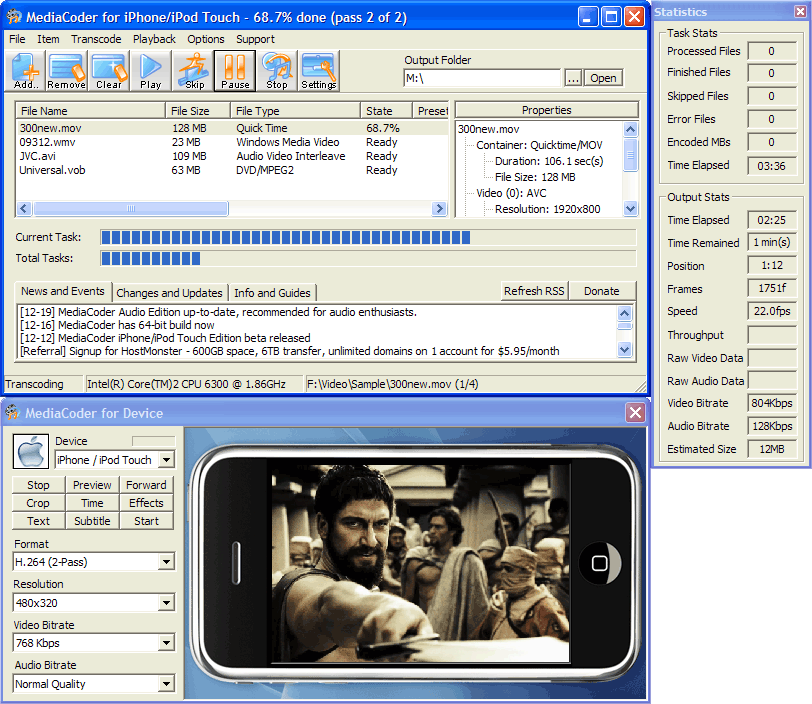Click the Add file toolbar icon
Image resolution: width=812 pixels, height=704 pixels.
25,71
